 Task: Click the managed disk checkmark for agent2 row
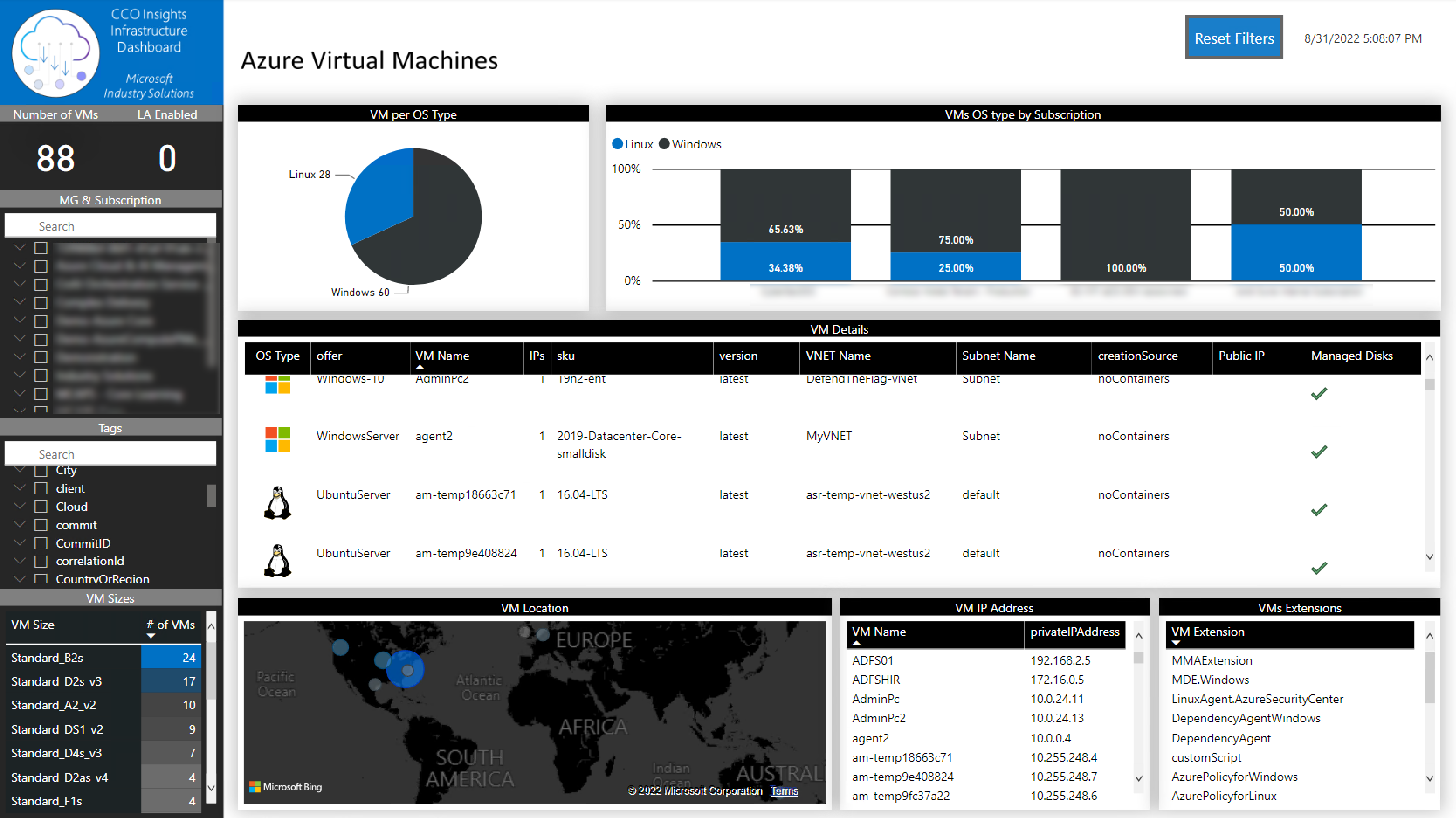pyautogui.click(x=1321, y=452)
